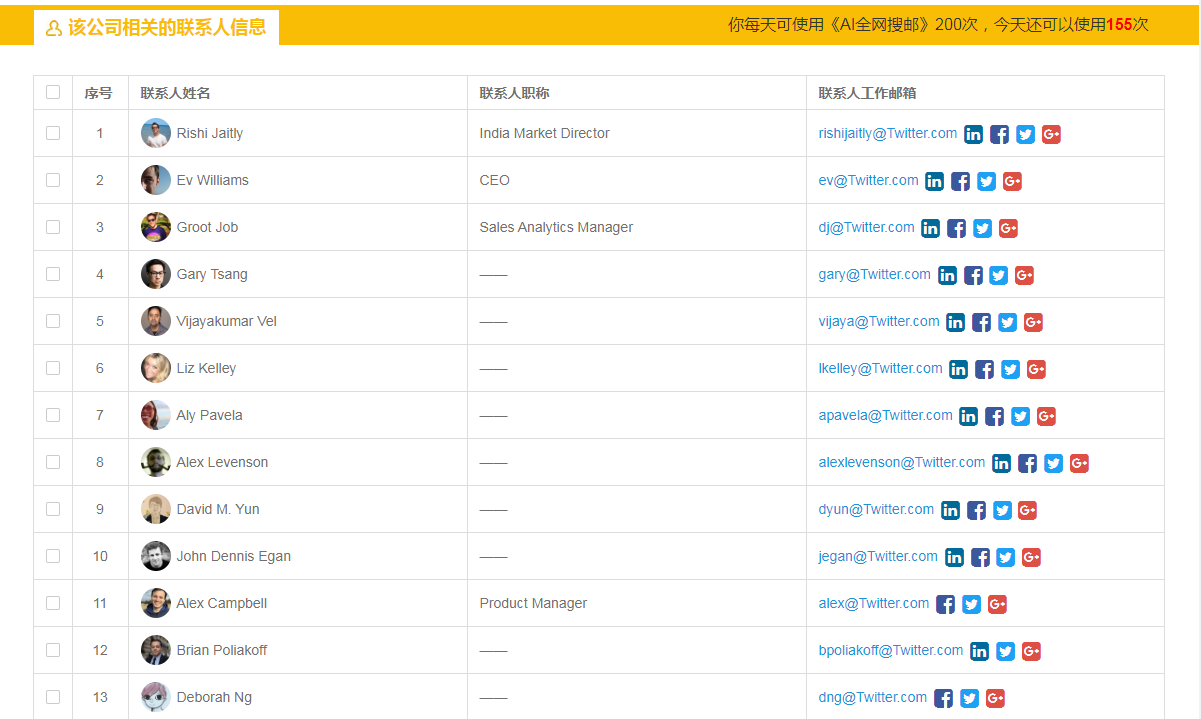Open Gary Tsang's Twitter icon
Image resolution: width=1201 pixels, height=719 pixels.
(x=998, y=276)
